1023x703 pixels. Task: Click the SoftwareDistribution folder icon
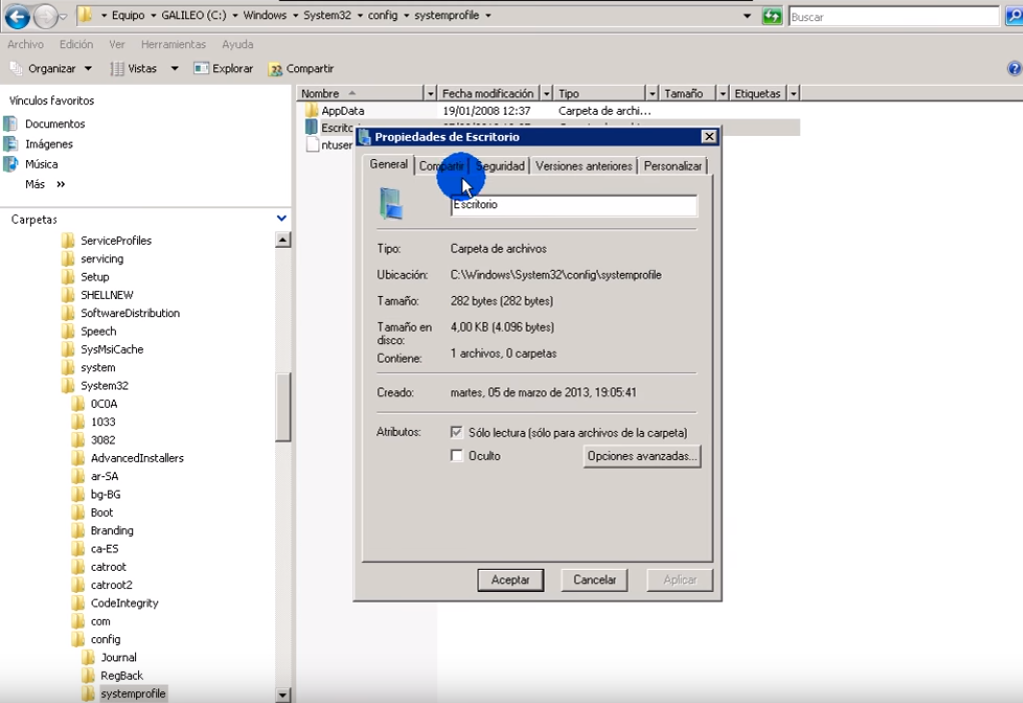(x=69, y=312)
